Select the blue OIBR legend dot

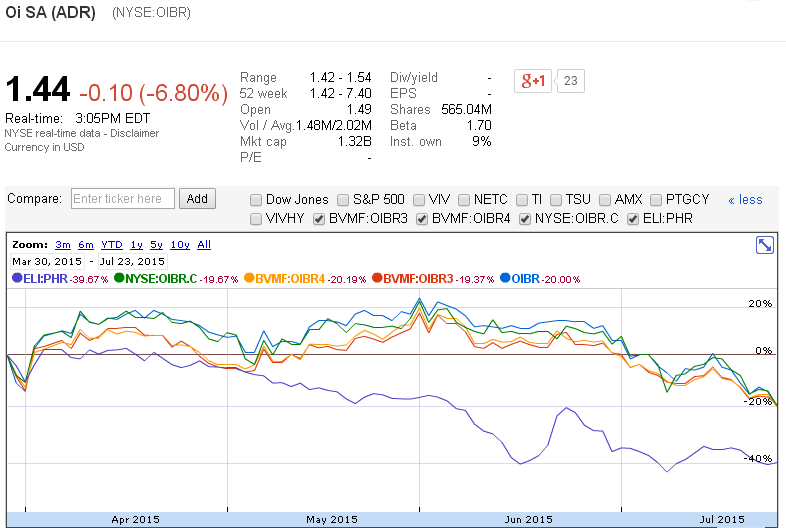[505, 278]
